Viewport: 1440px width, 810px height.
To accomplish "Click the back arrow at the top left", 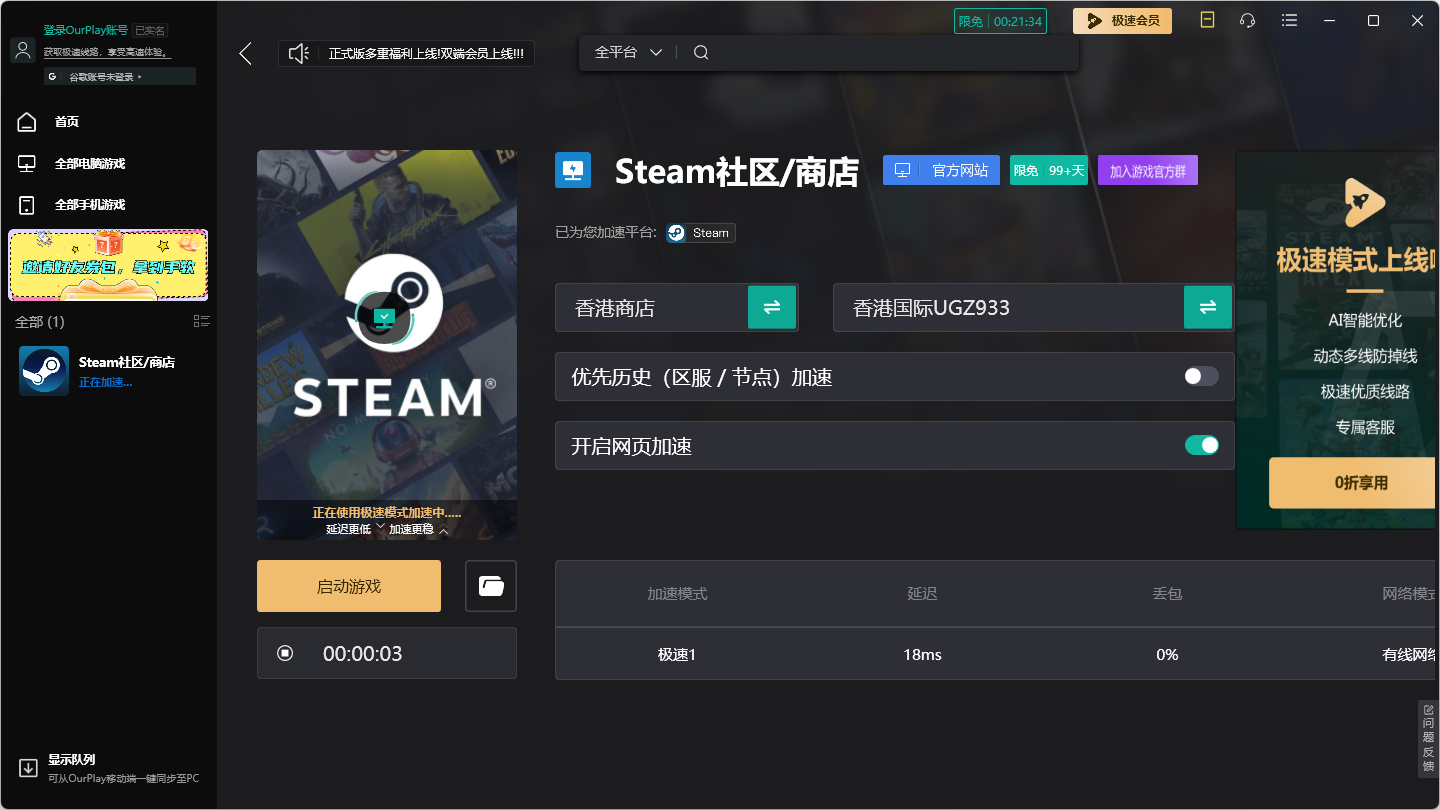I will tap(245, 53).
